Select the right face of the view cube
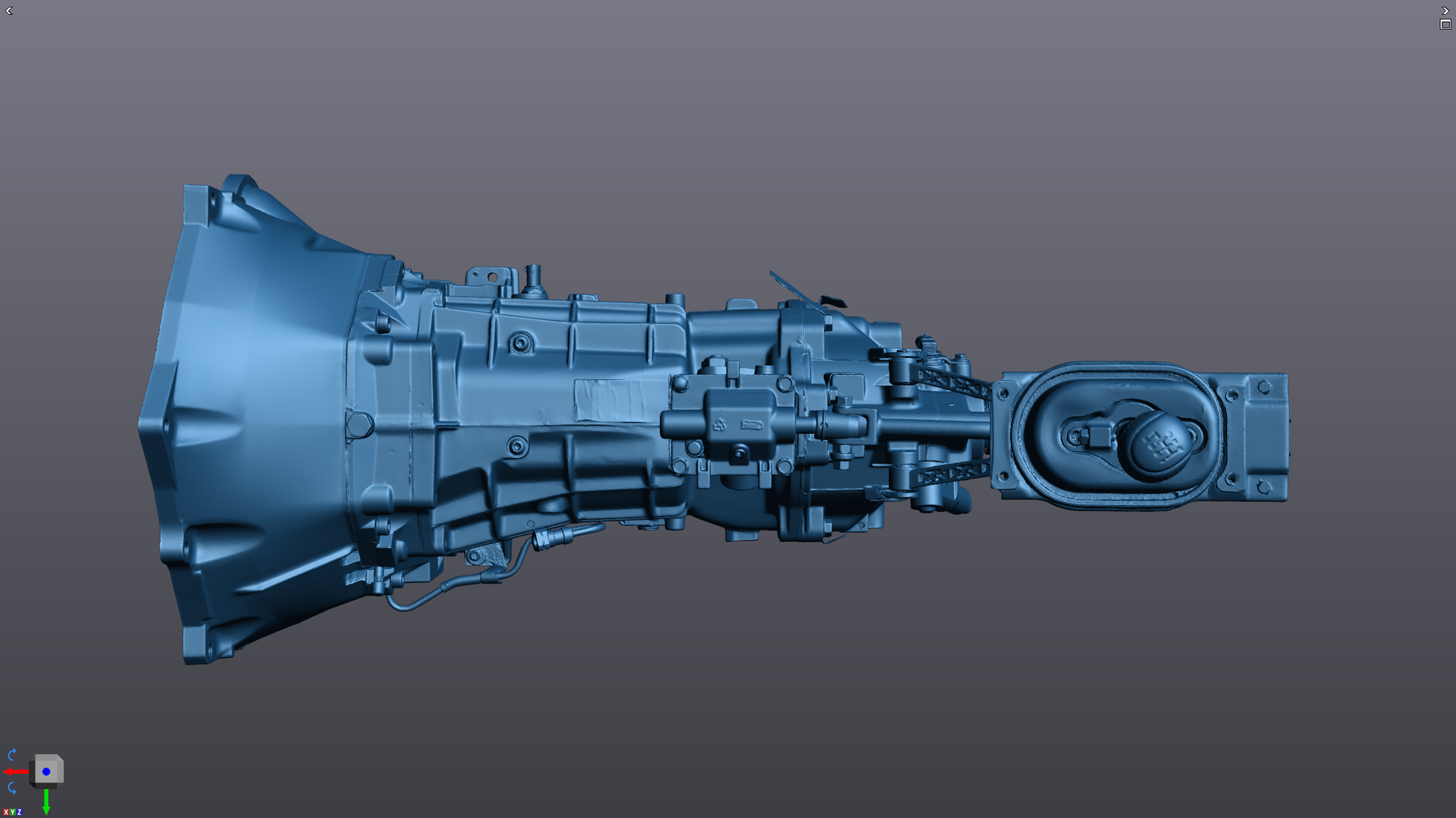The height and width of the screenshot is (818, 1456). coord(61,772)
